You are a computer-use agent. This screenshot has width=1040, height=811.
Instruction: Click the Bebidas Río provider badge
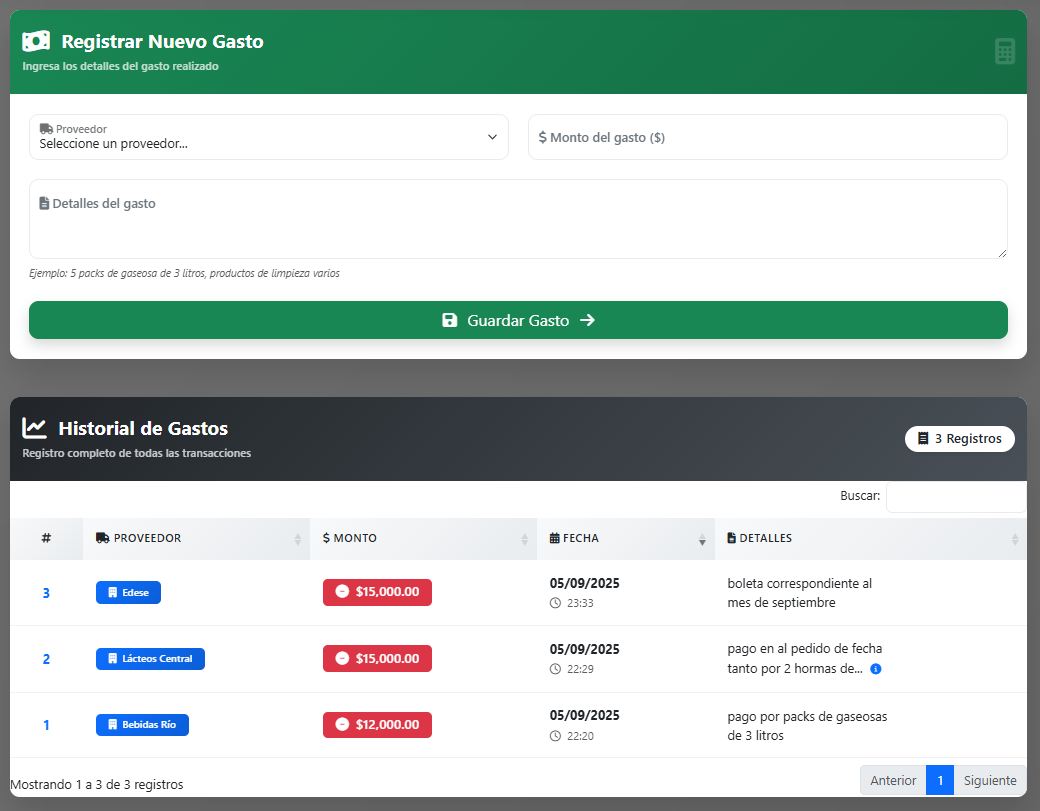142,725
